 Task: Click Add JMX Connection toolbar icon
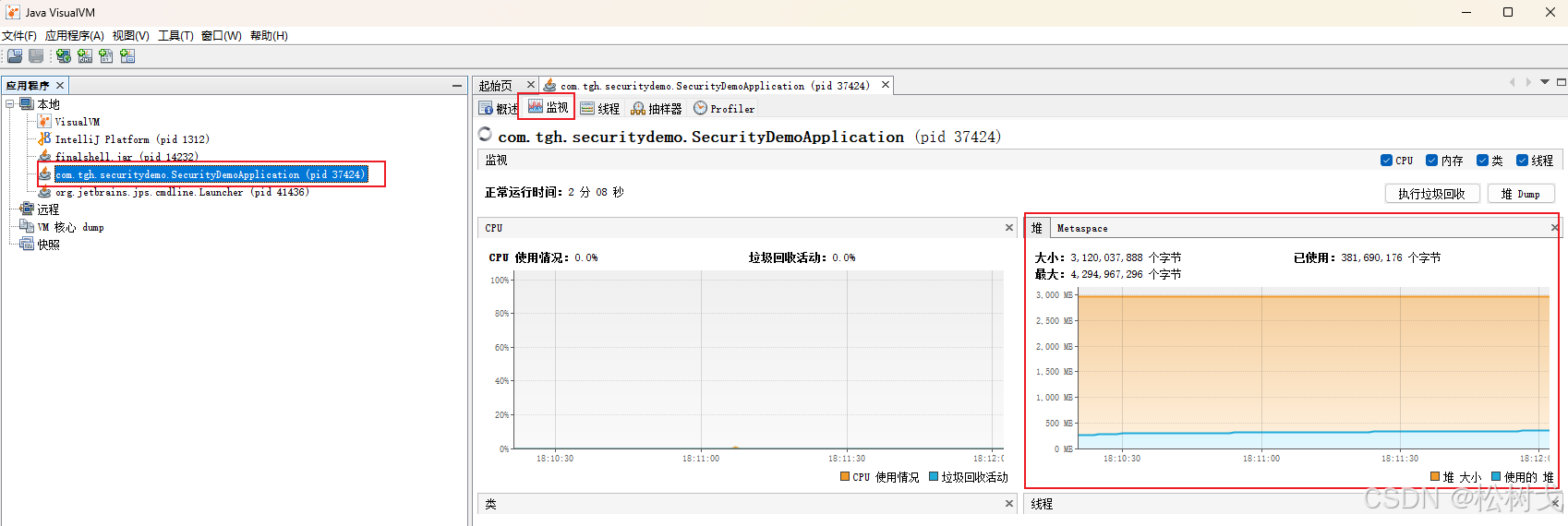coord(85,56)
